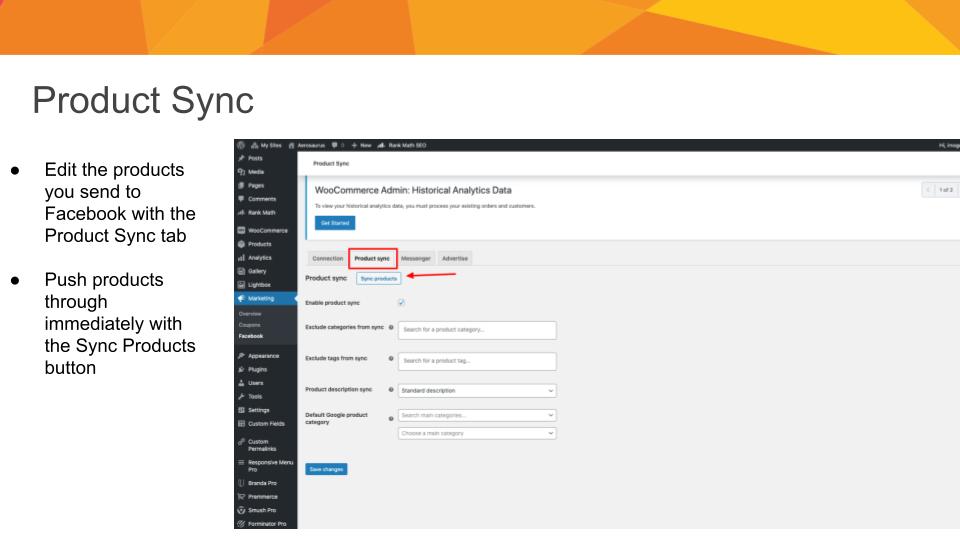Show help for Exclude tags from sync
Viewport: 960px width, 540px height.
(391, 358)
